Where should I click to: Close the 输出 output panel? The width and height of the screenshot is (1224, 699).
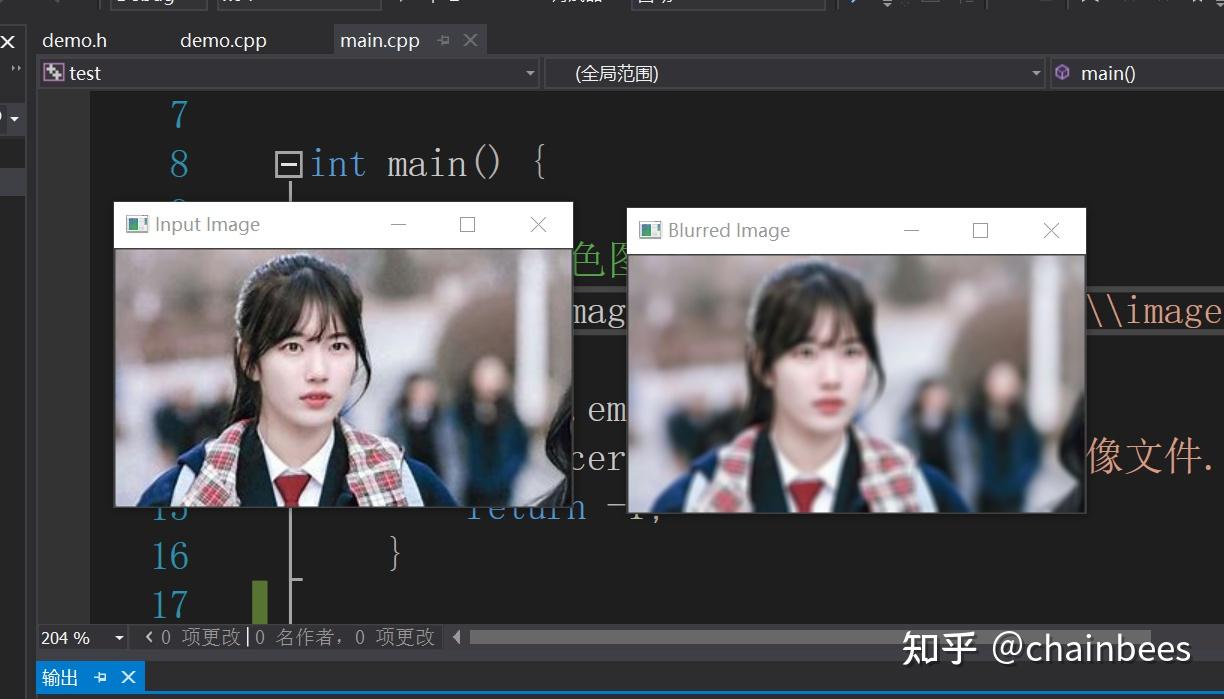(128, 677)
